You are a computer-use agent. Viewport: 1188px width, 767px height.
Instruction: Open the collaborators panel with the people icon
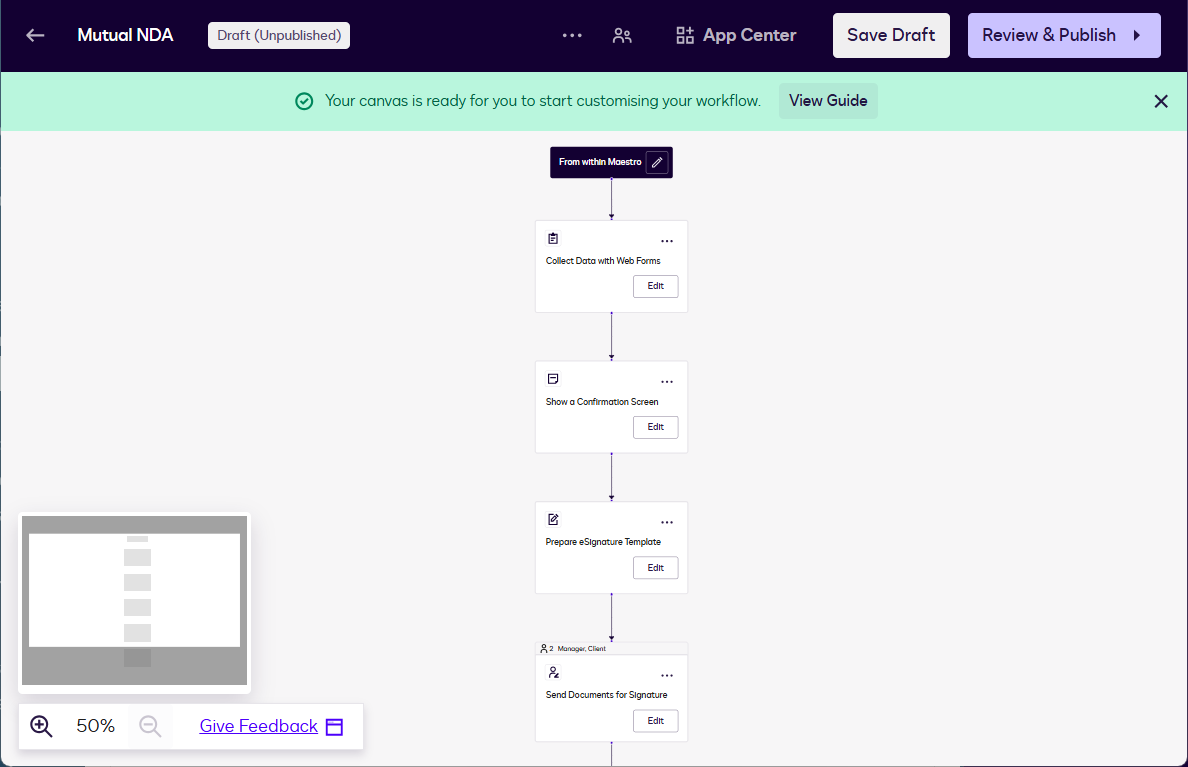(622, 35)
